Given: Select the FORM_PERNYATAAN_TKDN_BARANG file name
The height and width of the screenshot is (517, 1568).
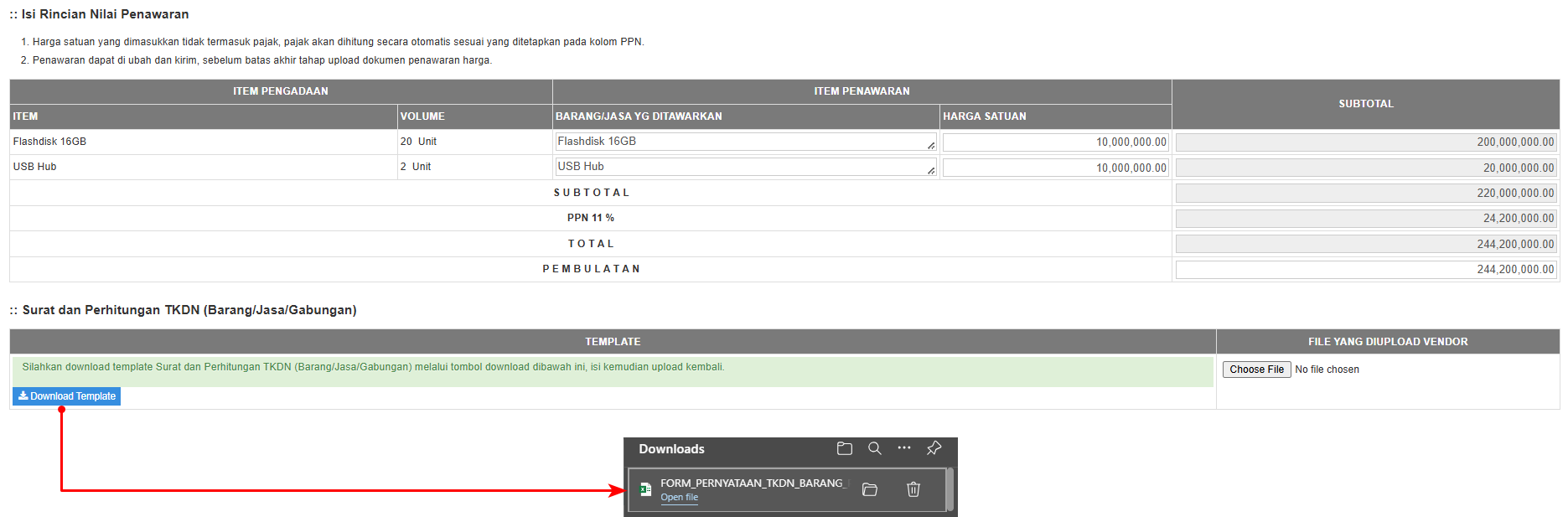Looking at the screenshot, I should [753, 483].
